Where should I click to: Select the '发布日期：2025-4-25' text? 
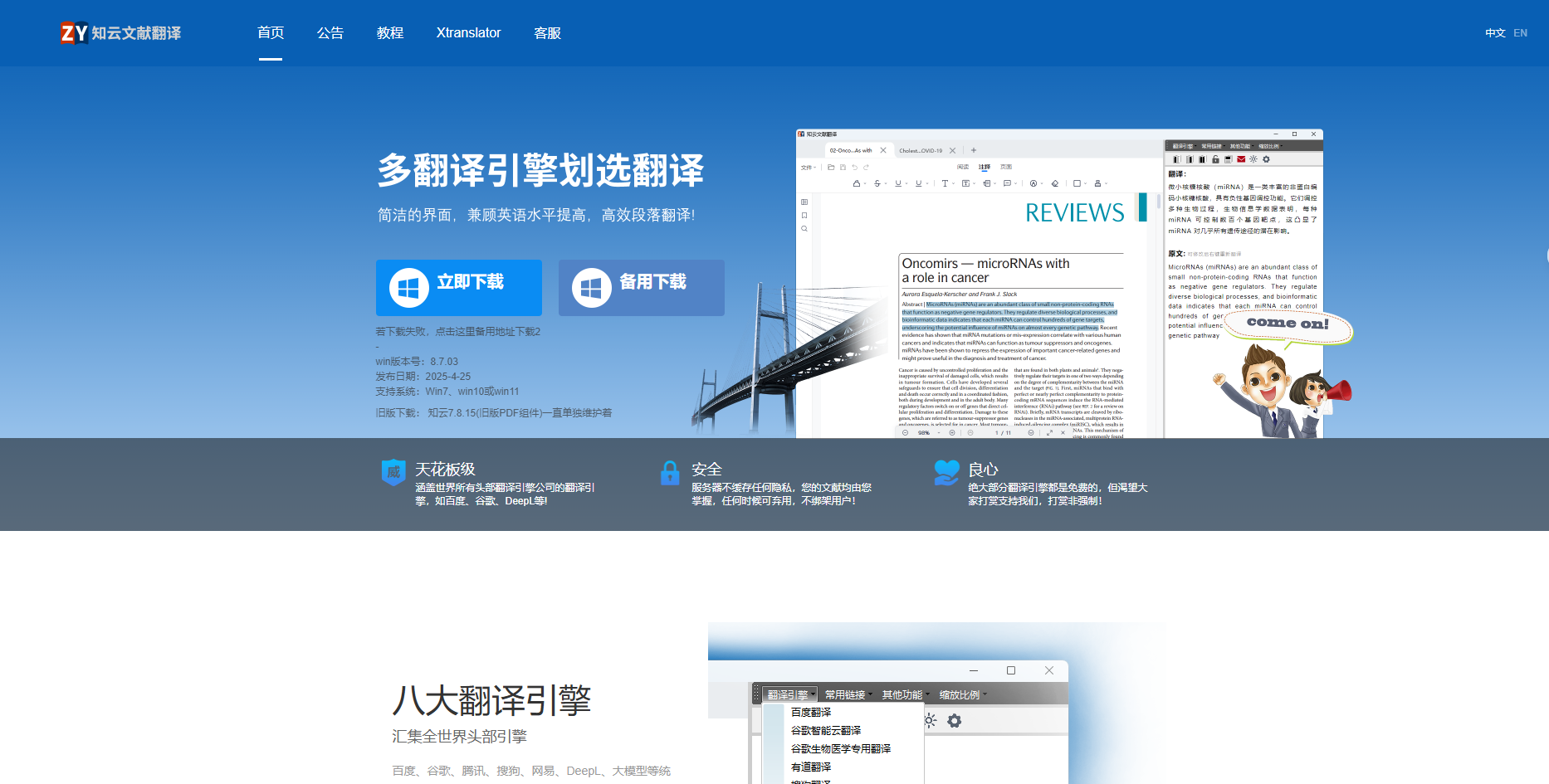point(423,377)
